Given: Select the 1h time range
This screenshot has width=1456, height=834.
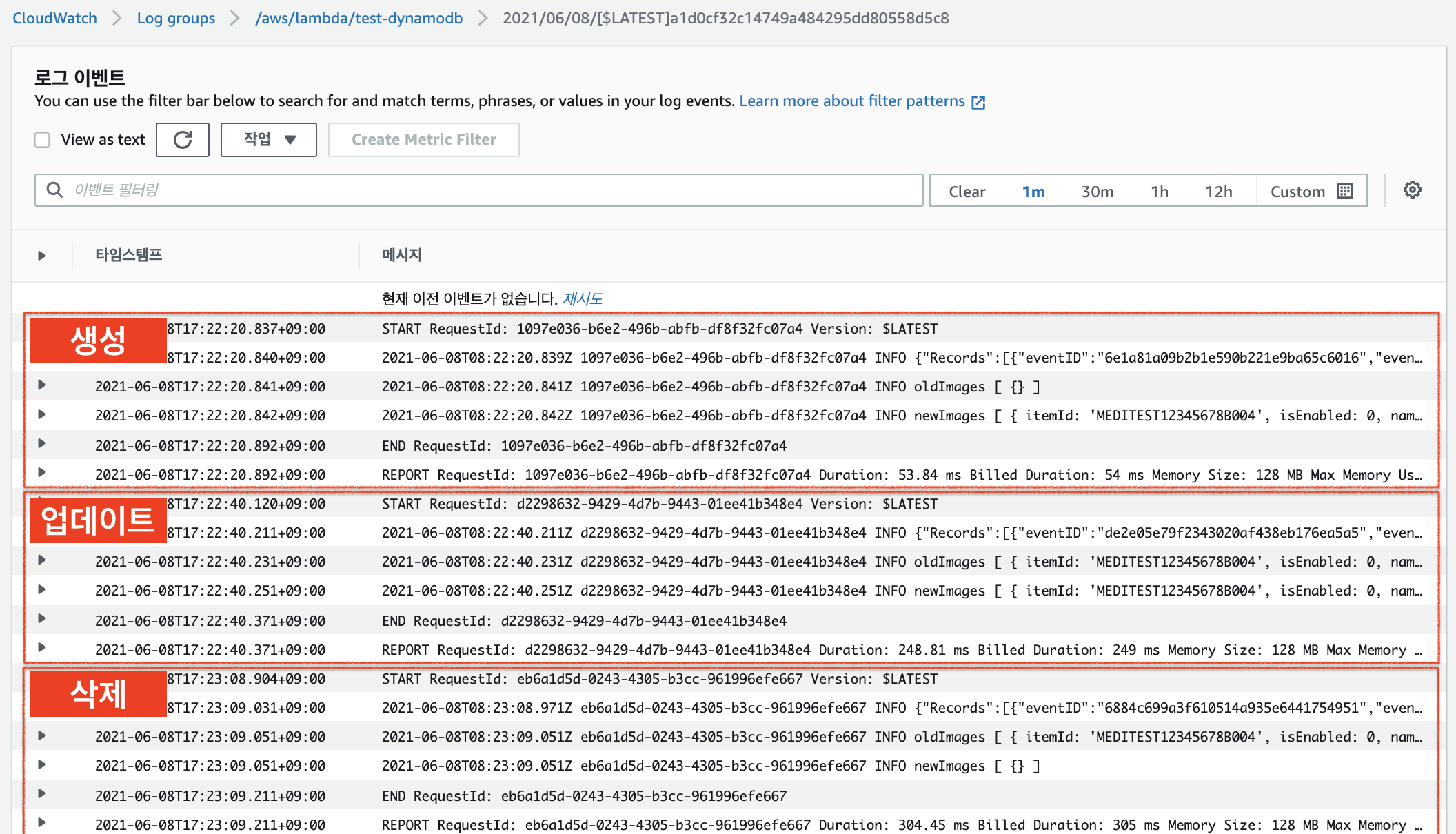Looking at the screenshot, I should point(1159,192).
